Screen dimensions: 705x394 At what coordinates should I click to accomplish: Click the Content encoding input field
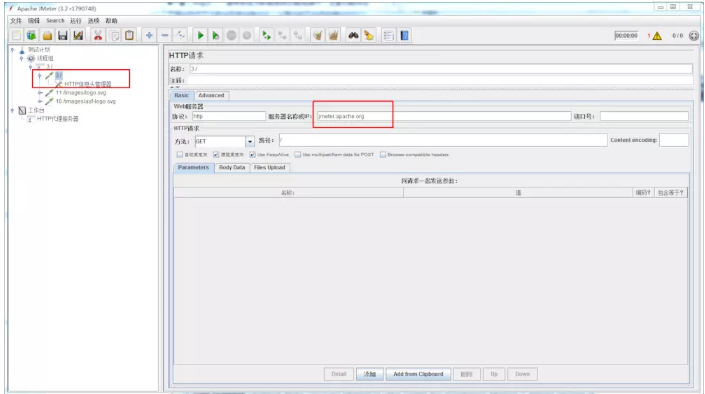pyautogui.click(x=674, y=140)
